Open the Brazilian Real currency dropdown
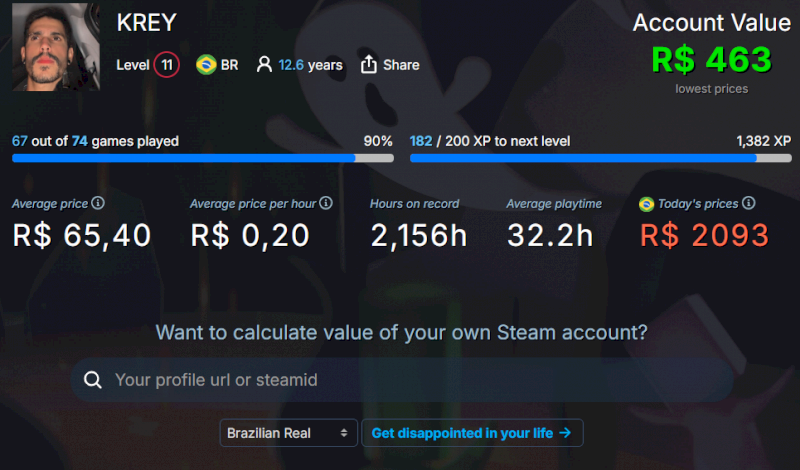Viewport: 800px width, 470px height. (x=288, y=433)
